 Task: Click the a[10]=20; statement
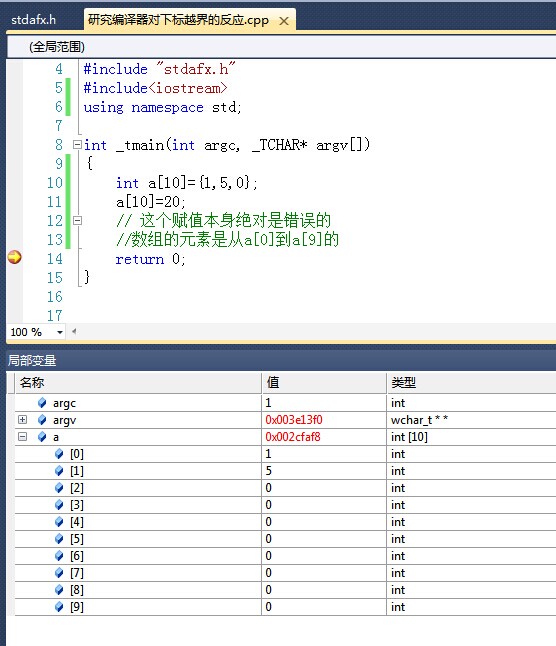(151, 201)
